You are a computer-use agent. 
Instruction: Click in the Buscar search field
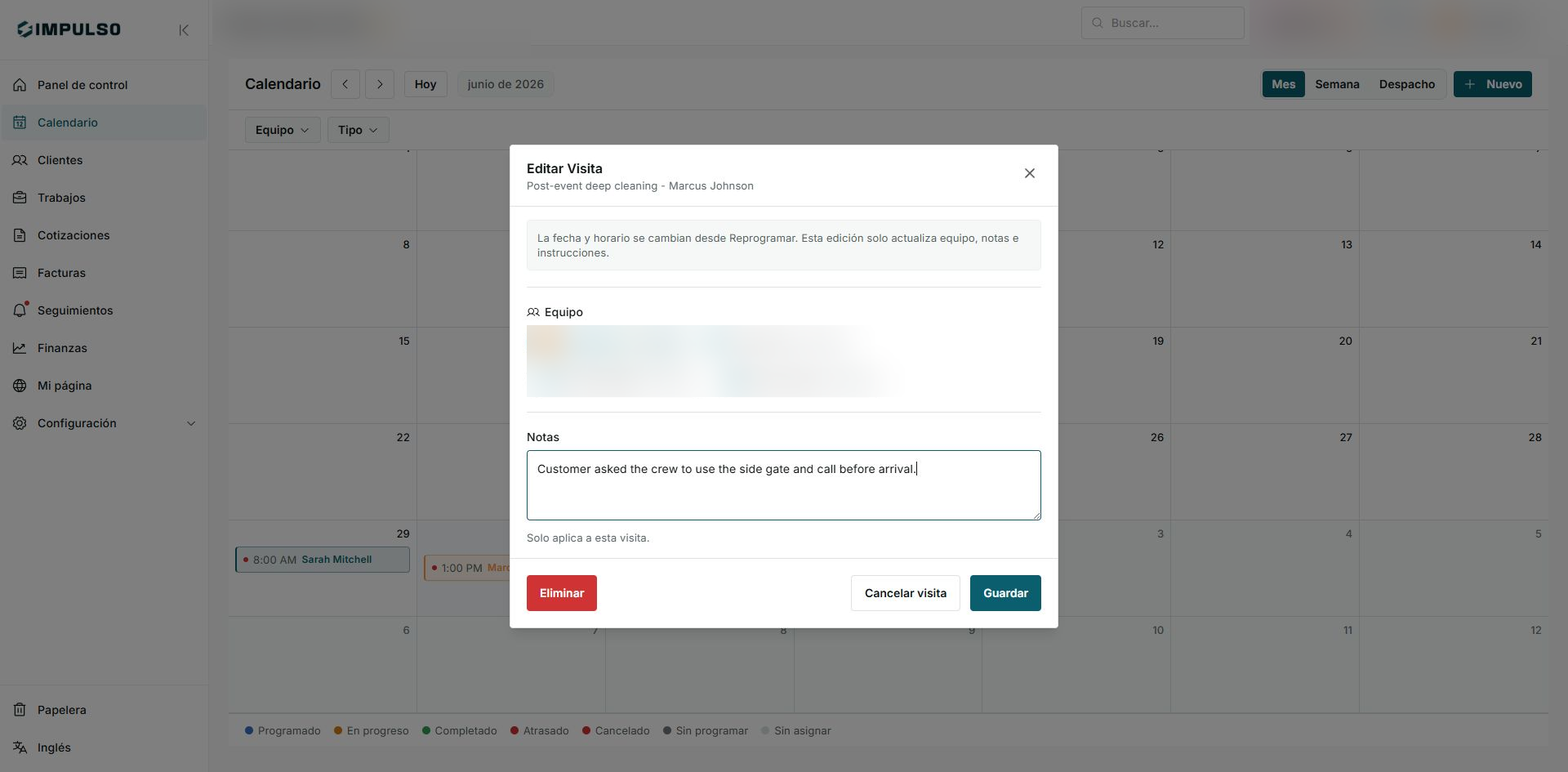coord(1163,23)
